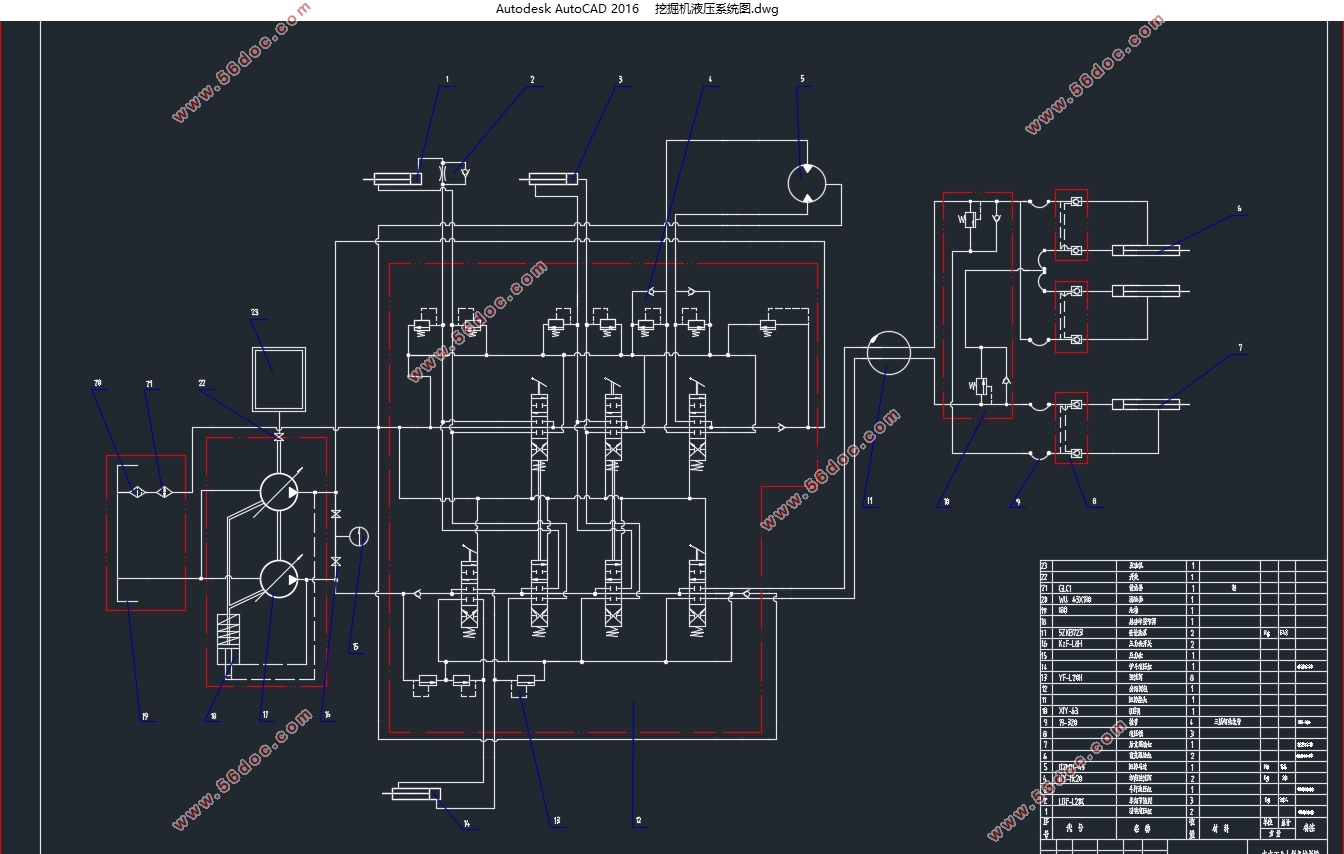Select callout number 5 above the motor

click(802, 78)
